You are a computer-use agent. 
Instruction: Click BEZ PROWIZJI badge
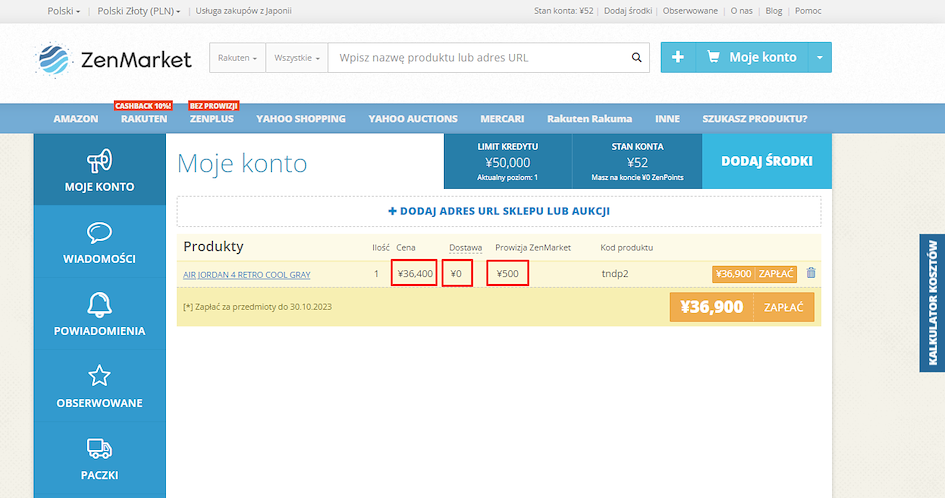click(x=214, y=106)
